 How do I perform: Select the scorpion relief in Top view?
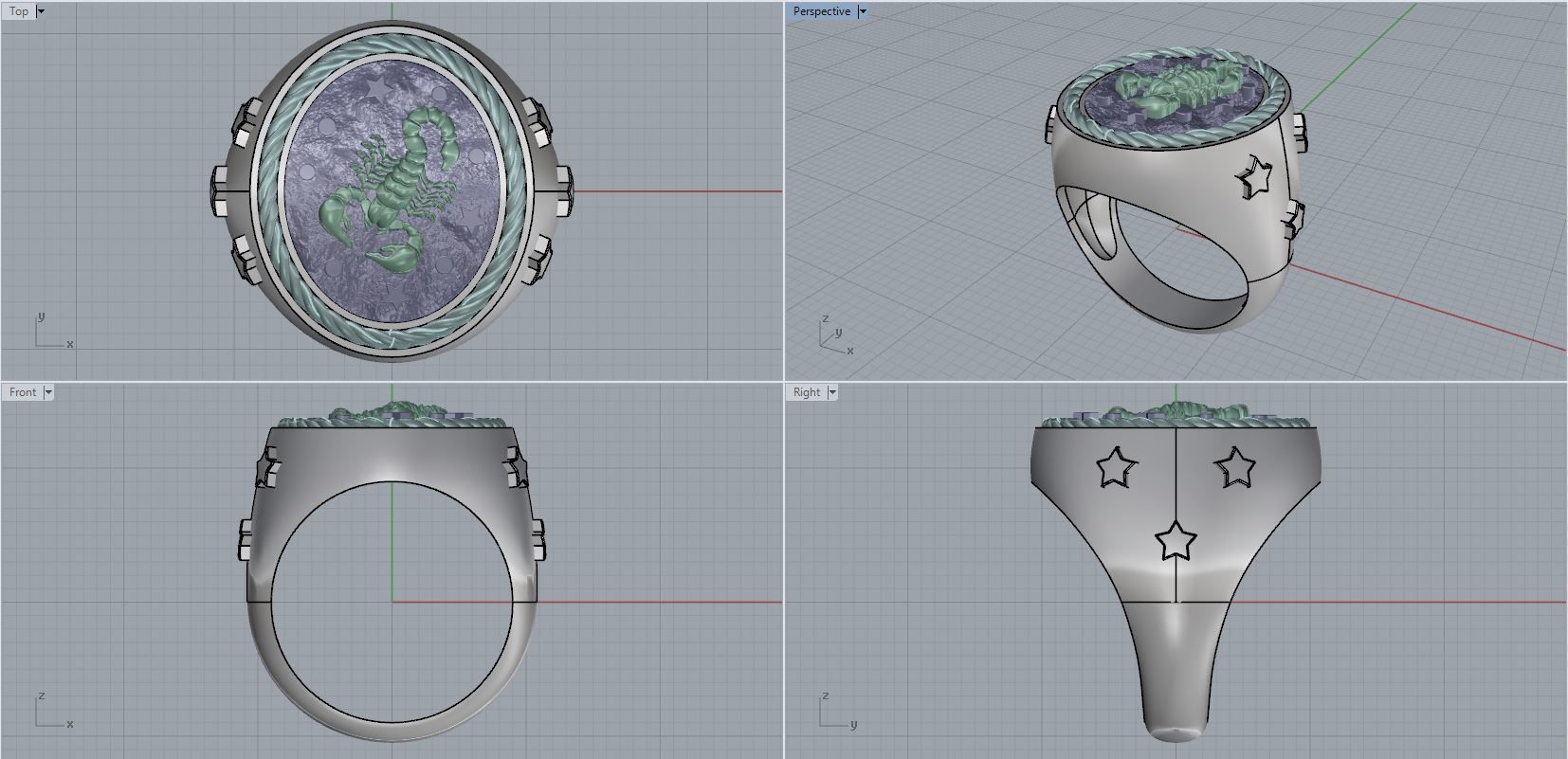[391, 192]
